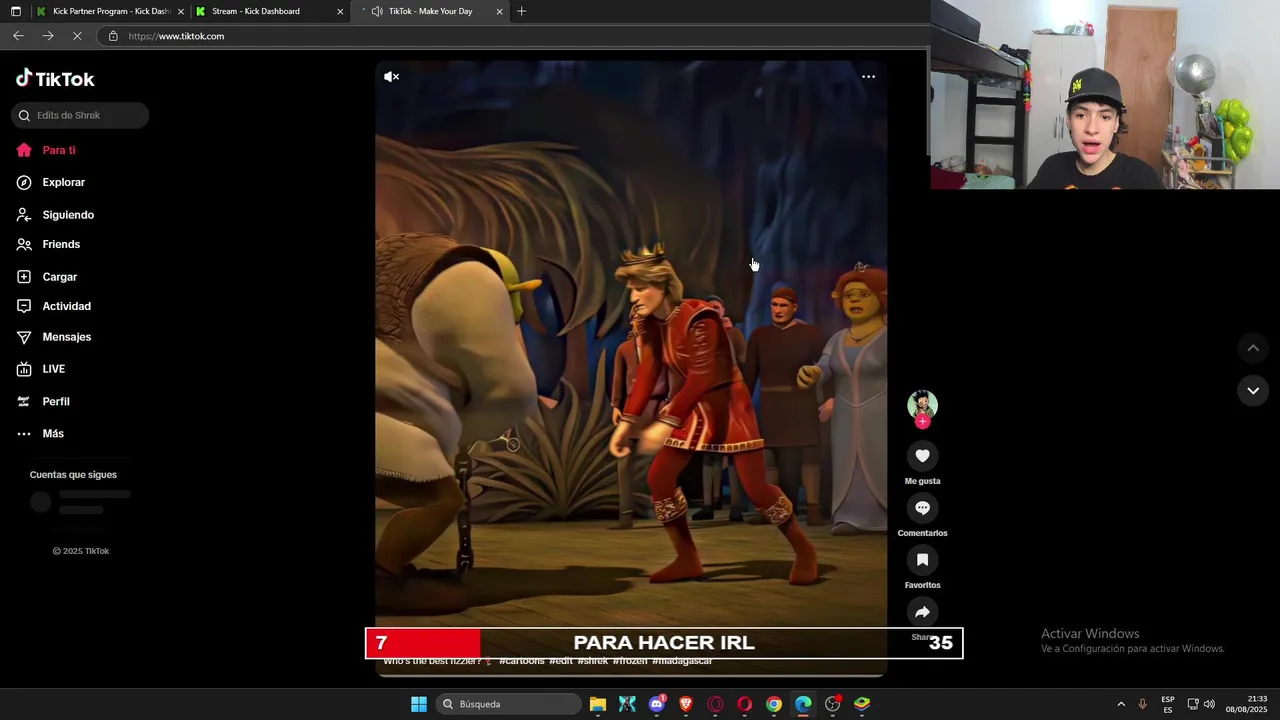Screen dimensions: 1280x720
Task: Select the TikTok - Make Your Day tab
Action: point(430,11)
